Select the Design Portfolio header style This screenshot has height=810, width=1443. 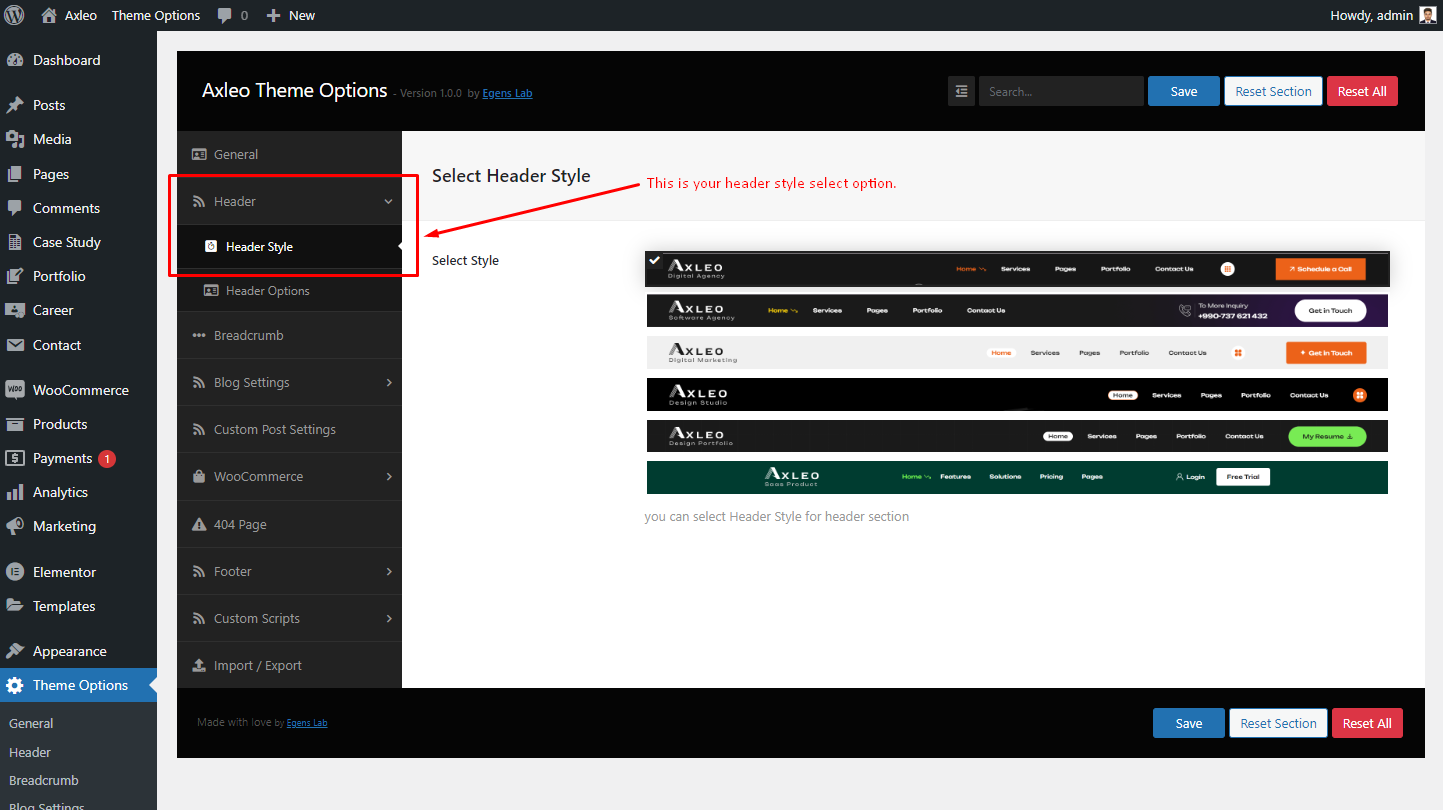coord(1017,436)
